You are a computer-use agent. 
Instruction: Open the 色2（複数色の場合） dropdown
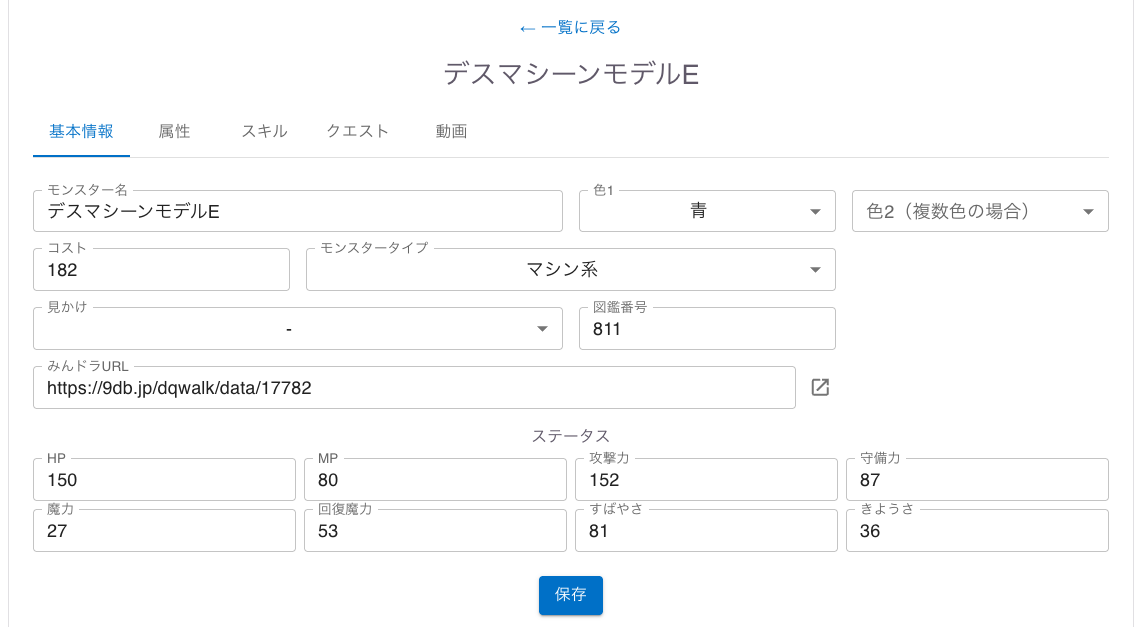pyautogui.click(x=979, y=211)
